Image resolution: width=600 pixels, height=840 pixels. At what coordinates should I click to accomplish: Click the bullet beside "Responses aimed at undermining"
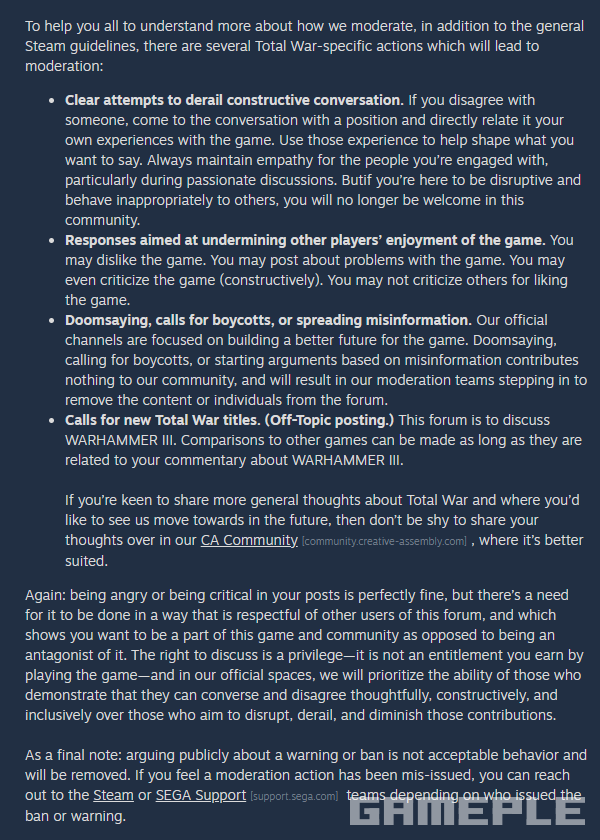(x=52, y=240)
